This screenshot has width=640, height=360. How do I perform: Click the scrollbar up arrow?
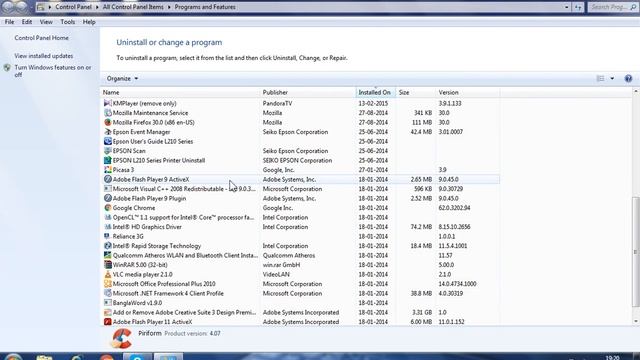pos(636,91)
